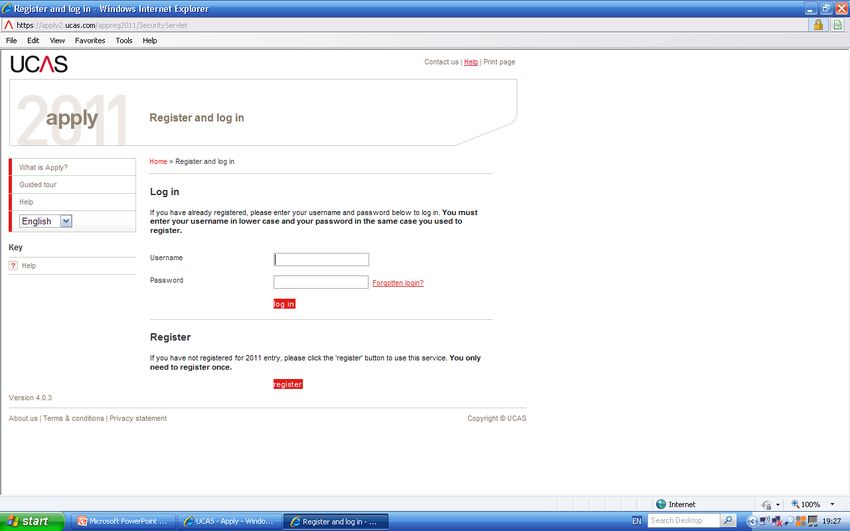
Task: Click the UCAS logo
Action: click(39, 64)
